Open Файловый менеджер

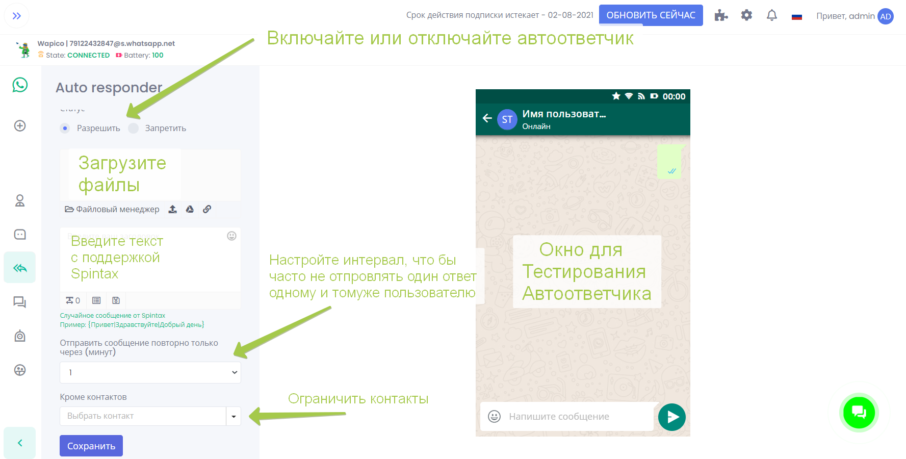(112, 209)
